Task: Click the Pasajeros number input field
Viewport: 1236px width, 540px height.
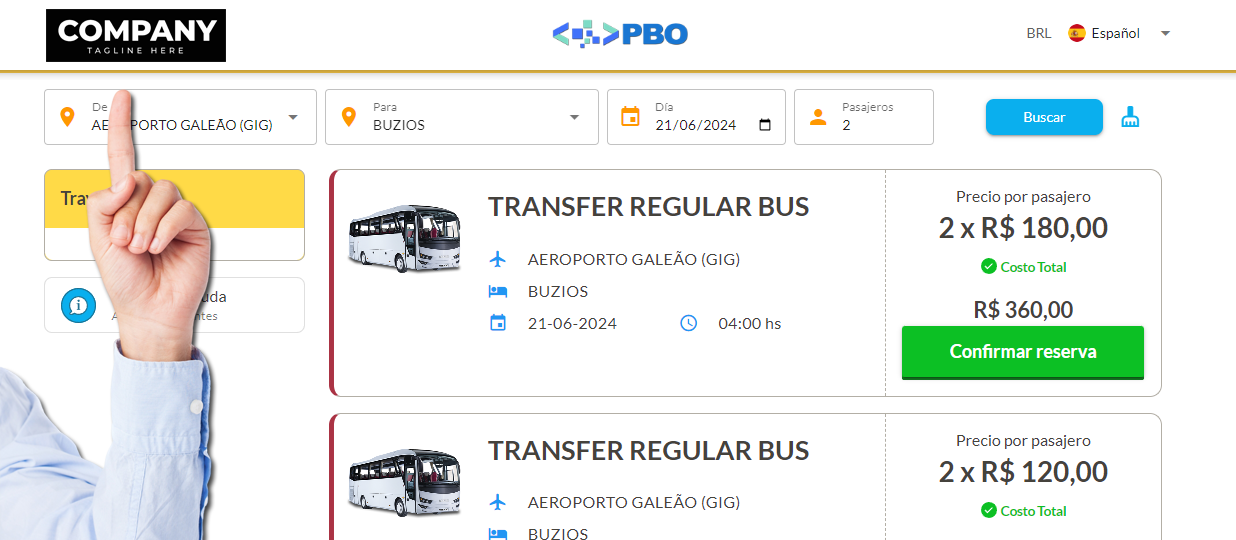Action: click(880, 125)
